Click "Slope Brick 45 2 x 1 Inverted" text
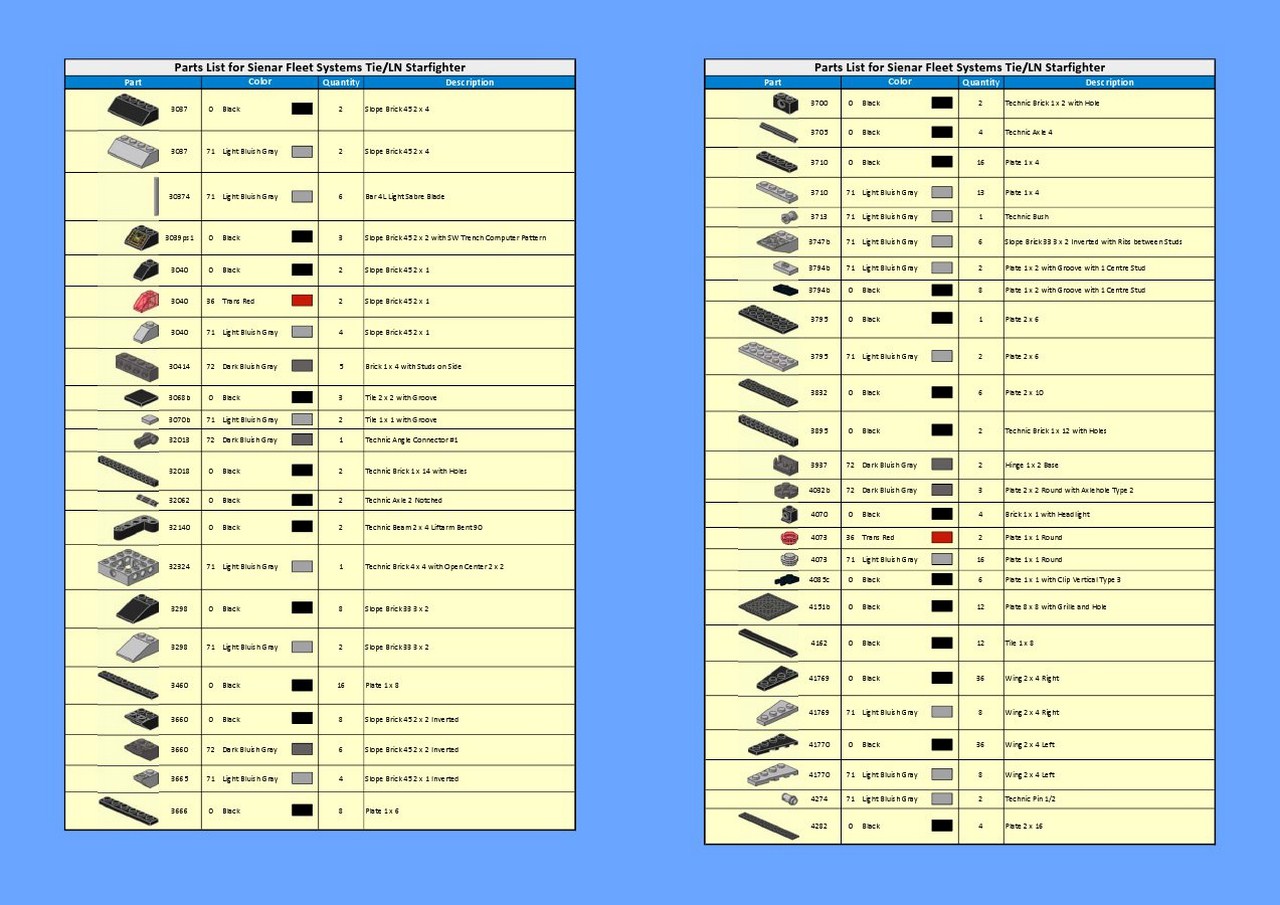Viewport: 1280px width, 905px height. tap(412, 779)
